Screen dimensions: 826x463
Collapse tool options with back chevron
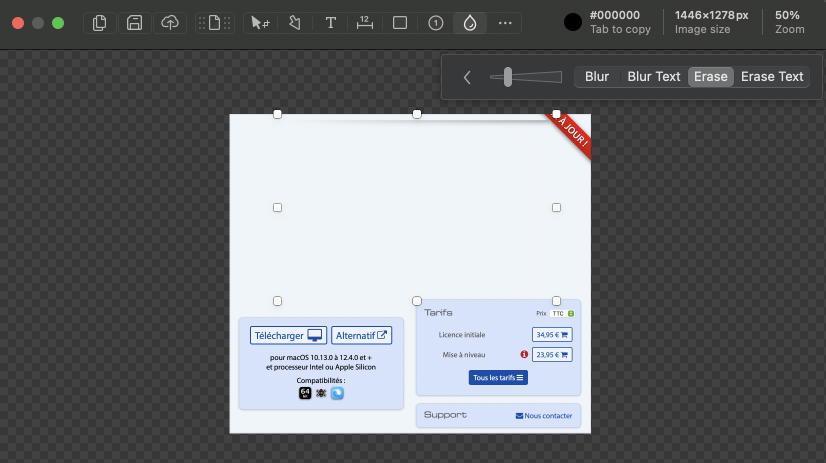pos(467,77)
